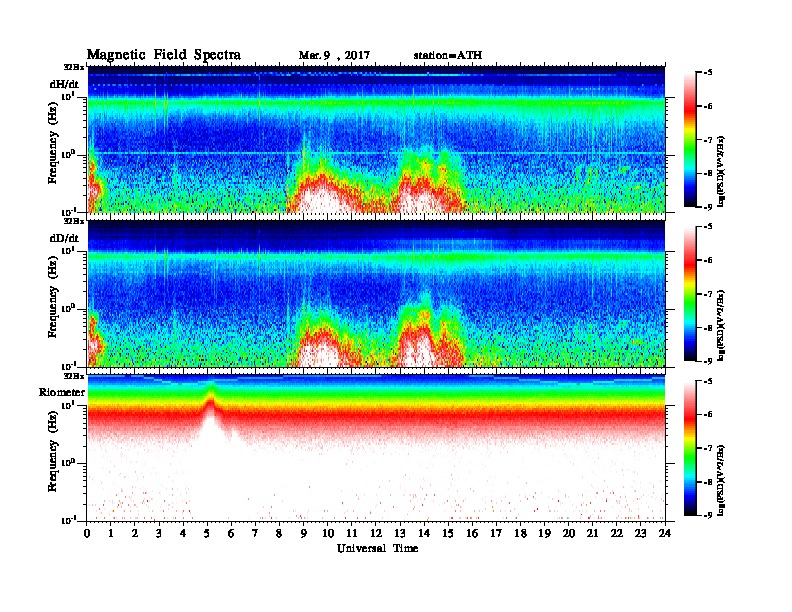
Task: Click the "dH/dt" panel label
Action: click(x=64, y=84)
